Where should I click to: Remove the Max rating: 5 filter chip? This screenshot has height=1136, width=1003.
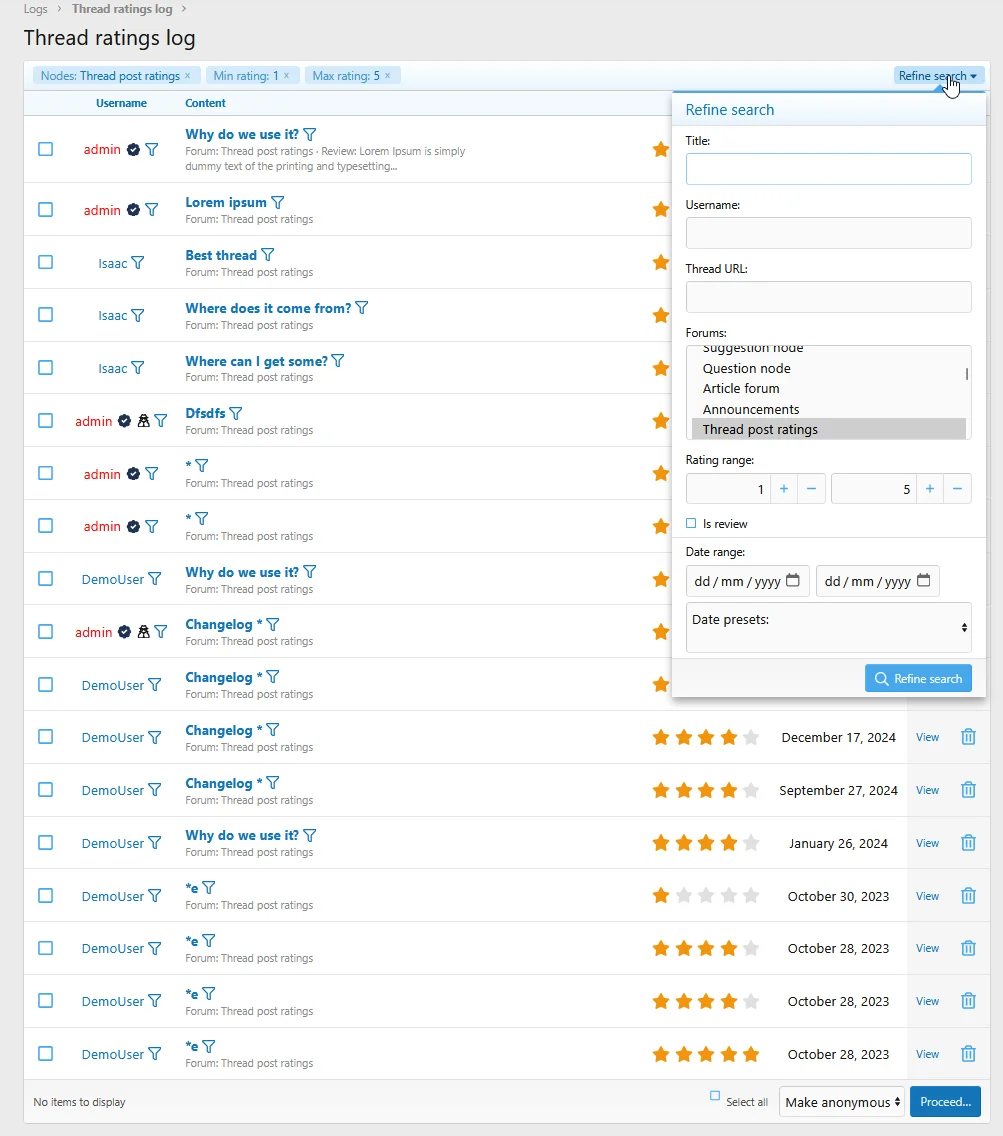pyautogui.click(x=387, y=75)
